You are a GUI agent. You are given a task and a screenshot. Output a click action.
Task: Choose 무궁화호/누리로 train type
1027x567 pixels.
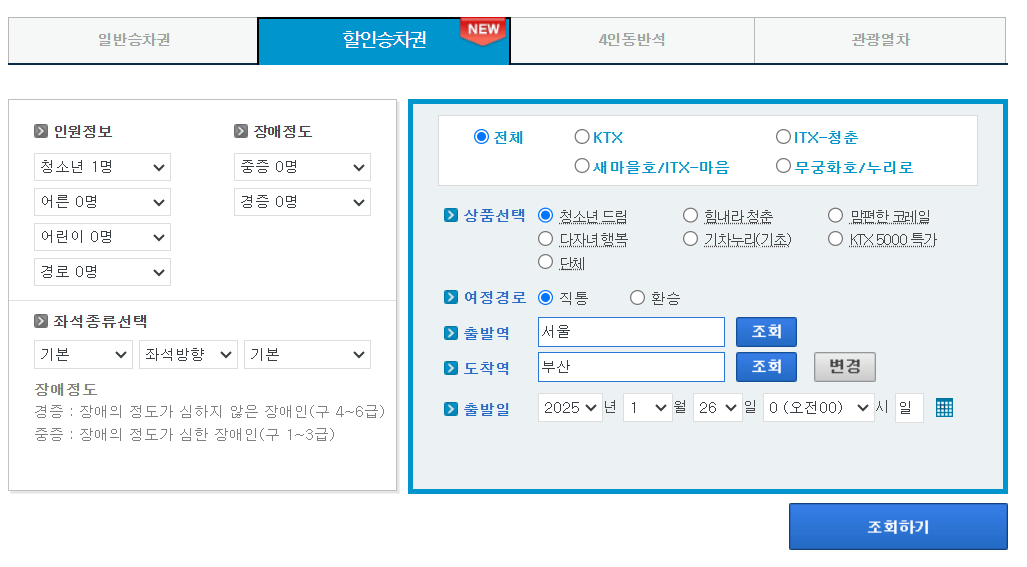783,166
